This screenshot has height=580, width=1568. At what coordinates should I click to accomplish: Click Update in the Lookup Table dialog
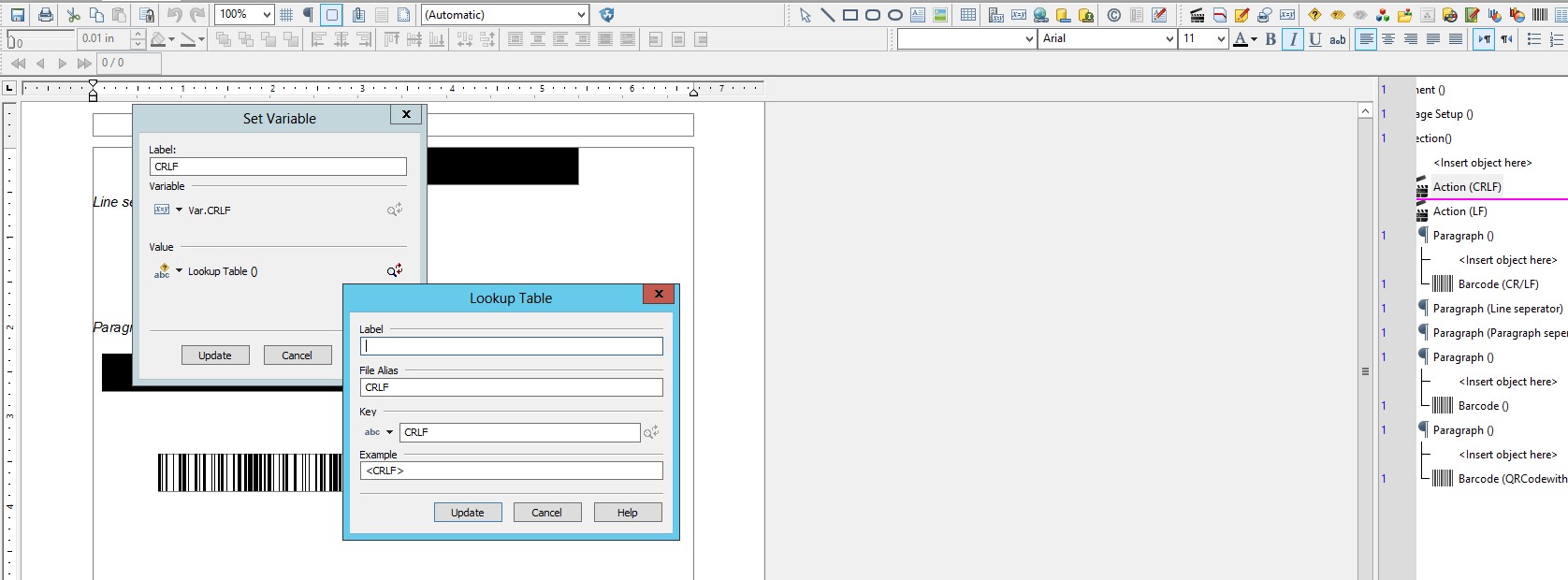coord(468,513)
